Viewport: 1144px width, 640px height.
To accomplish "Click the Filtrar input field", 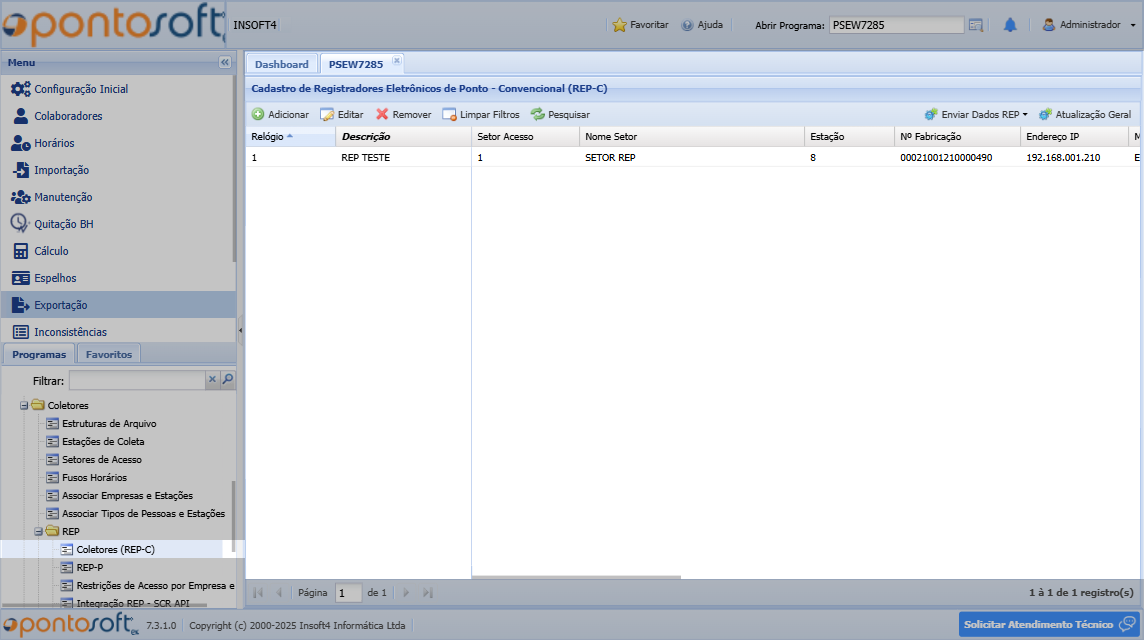I will [136, 381].
